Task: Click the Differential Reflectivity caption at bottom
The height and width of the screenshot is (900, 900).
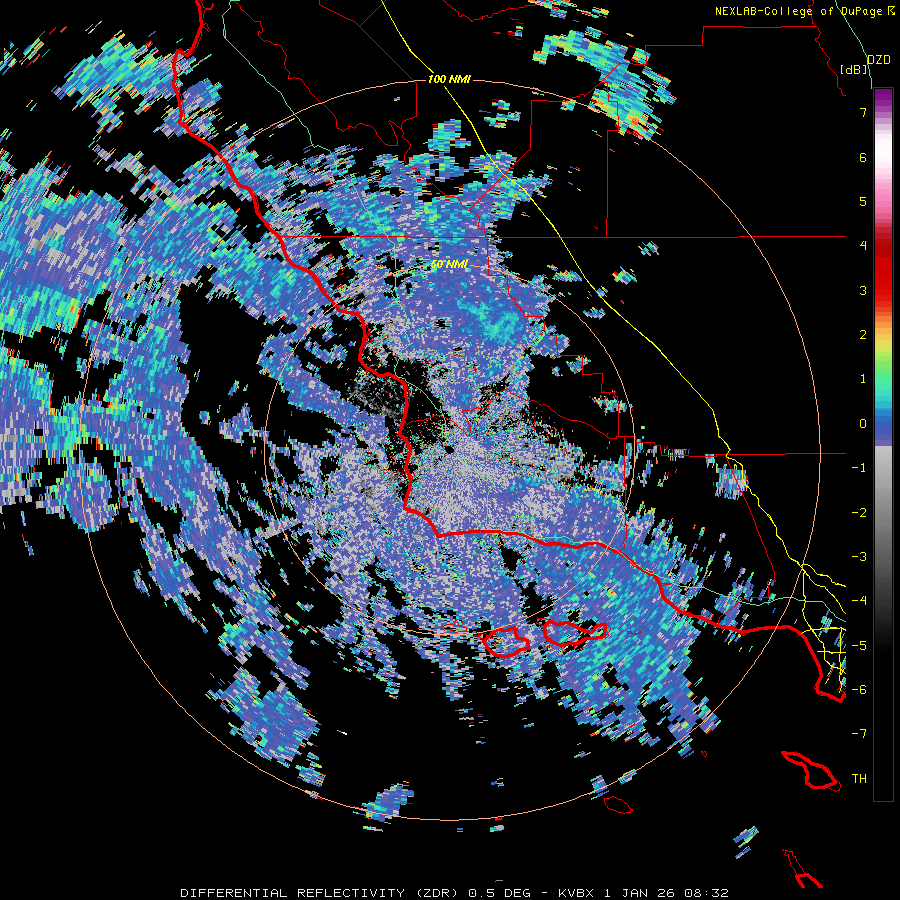Action: coord(454,893)
